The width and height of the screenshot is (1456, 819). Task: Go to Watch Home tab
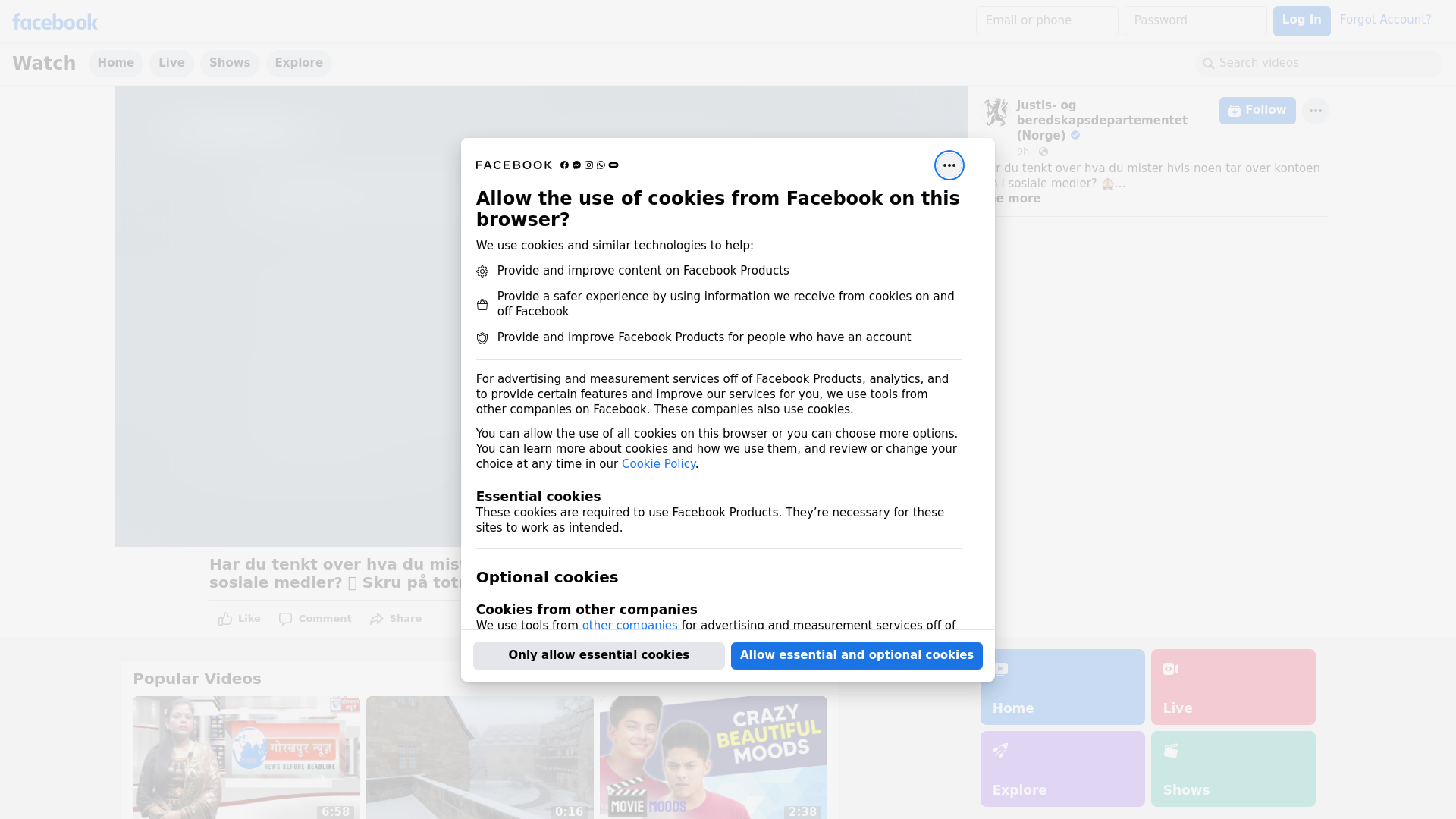115,63
